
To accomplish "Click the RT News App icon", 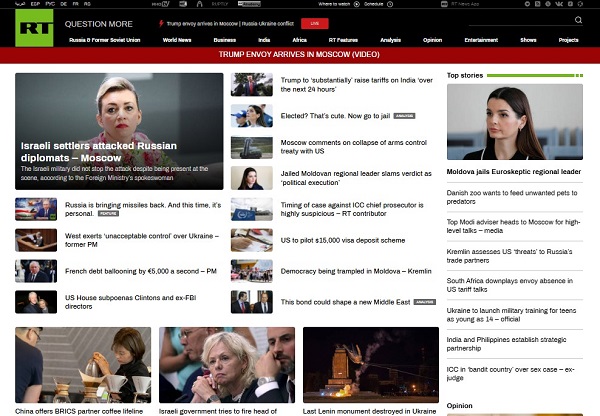I will pyautogui.click(x=444, y=4).
